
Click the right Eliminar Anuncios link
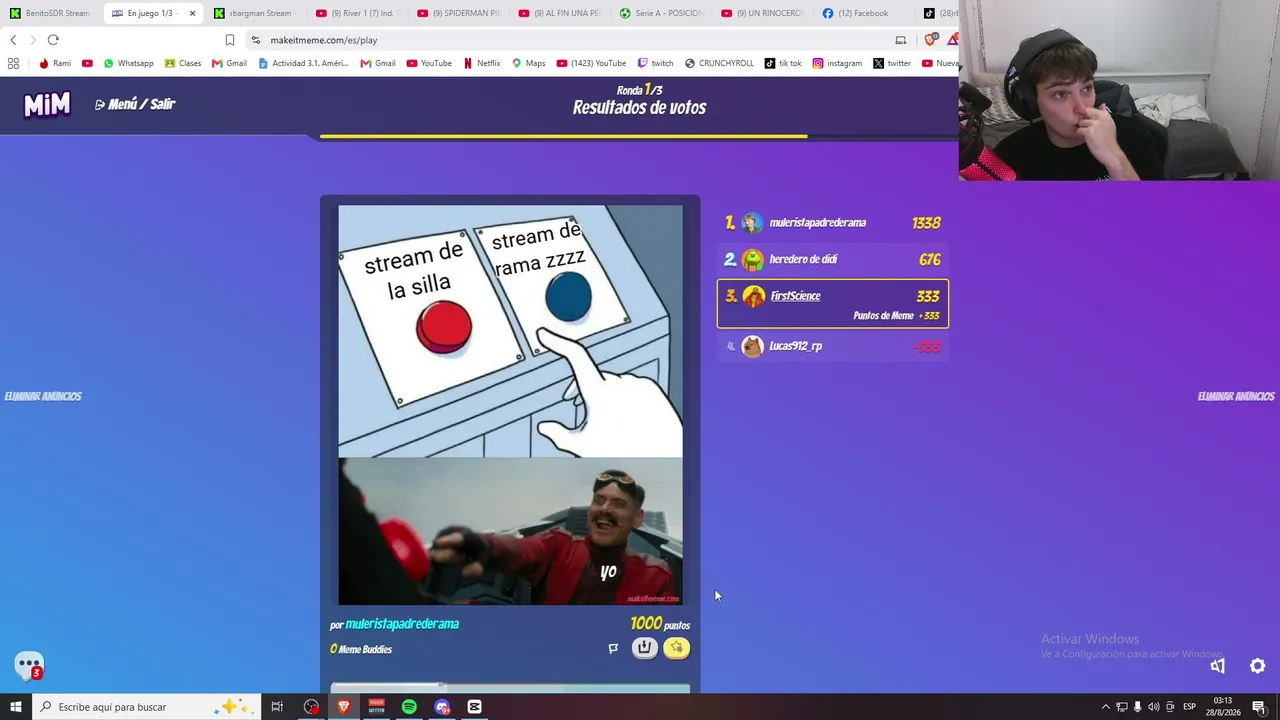[x=1236, y=397]
